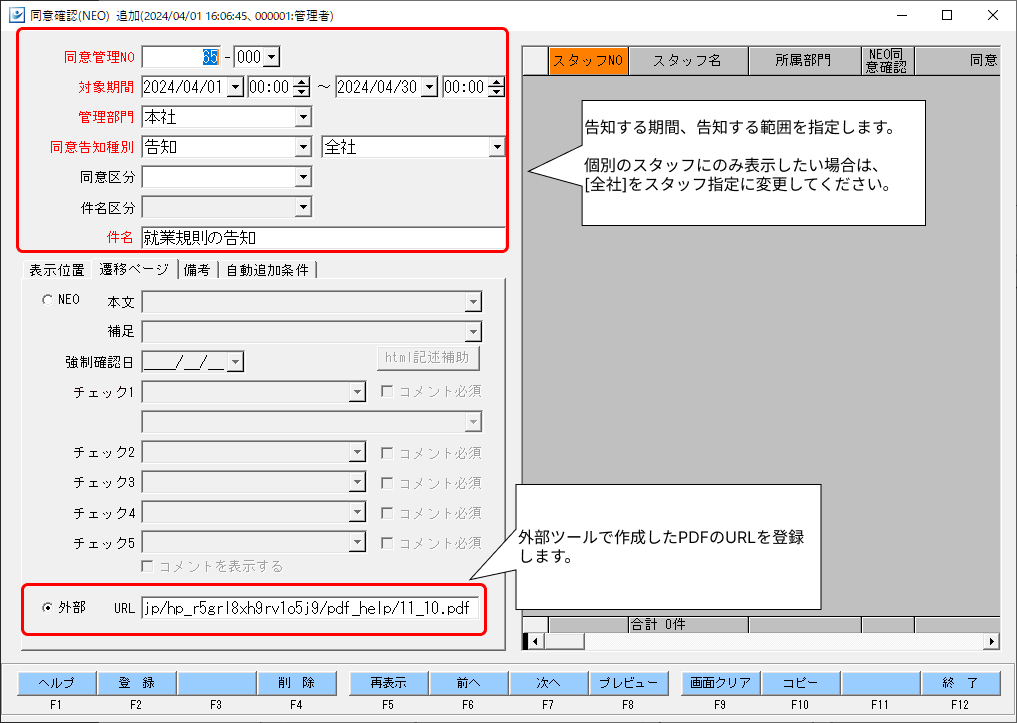Click the 同意管理NO number field
The image size is (1017, 723).
click(181, 57)
